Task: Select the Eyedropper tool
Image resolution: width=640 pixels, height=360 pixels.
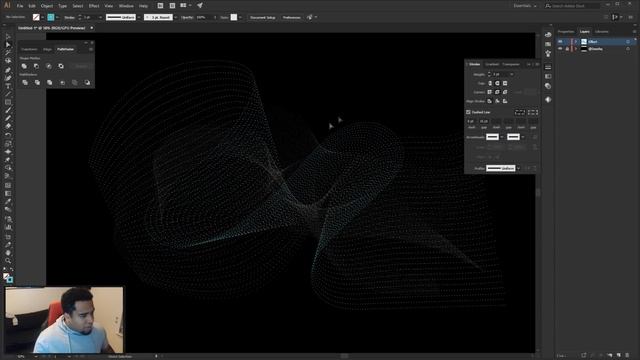Action: click(x=8, y=202)
